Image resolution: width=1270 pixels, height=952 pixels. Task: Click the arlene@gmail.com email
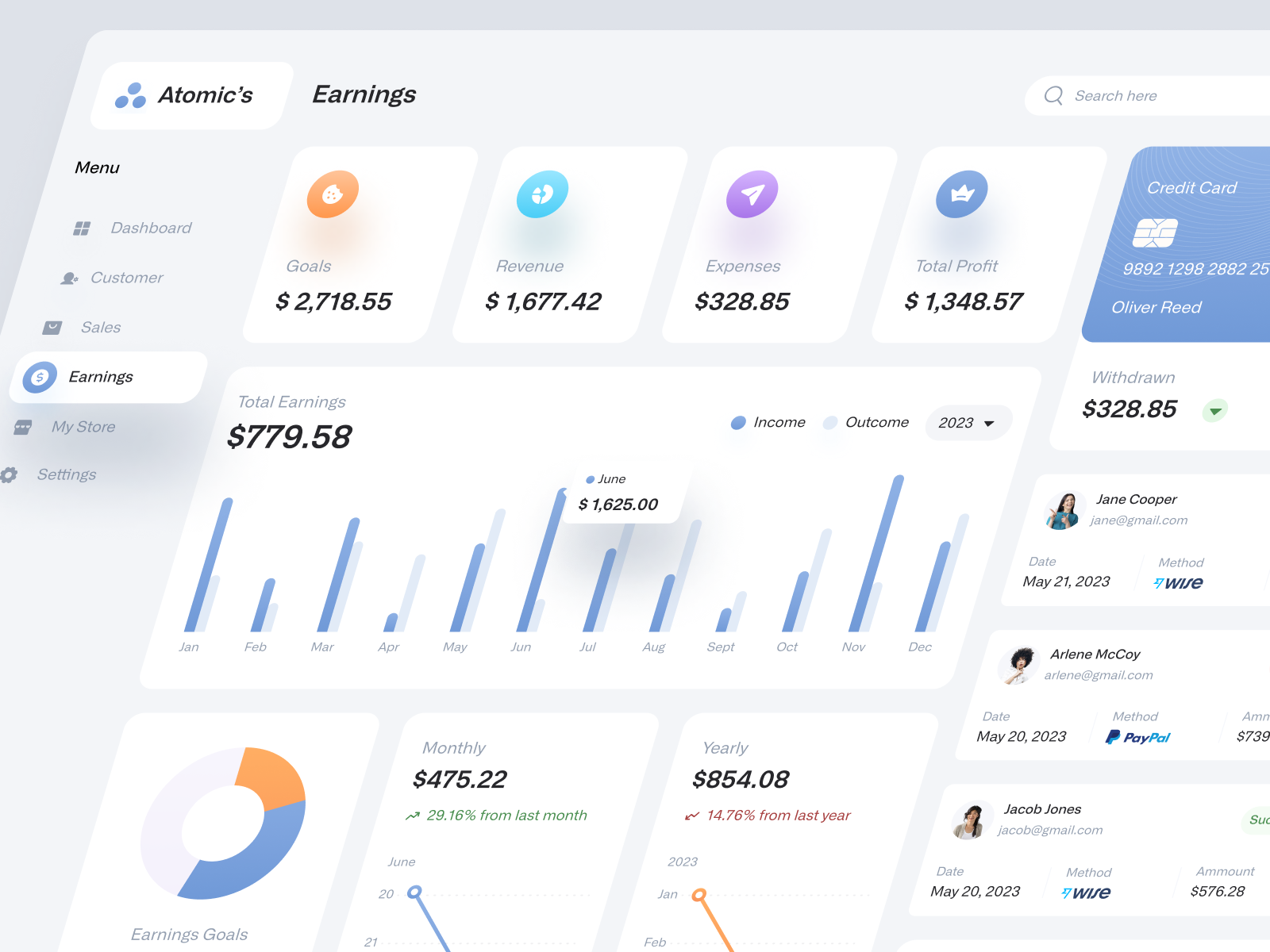pyautogui.click(x=1099, y=675)
